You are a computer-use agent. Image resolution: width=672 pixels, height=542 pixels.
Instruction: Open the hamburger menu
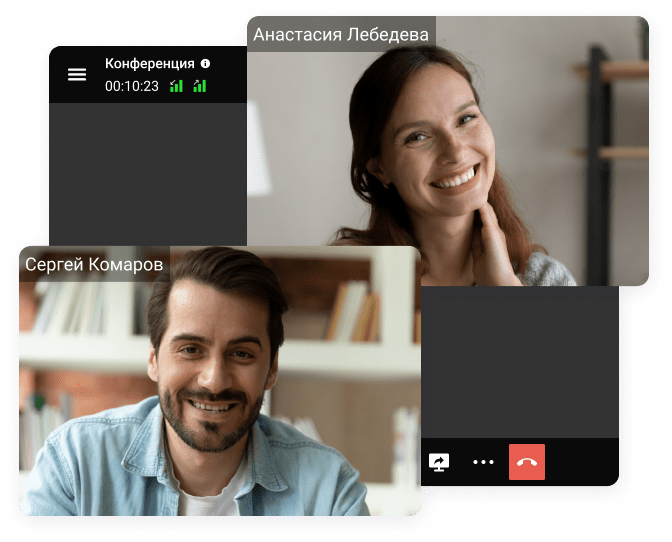[77, 75]
